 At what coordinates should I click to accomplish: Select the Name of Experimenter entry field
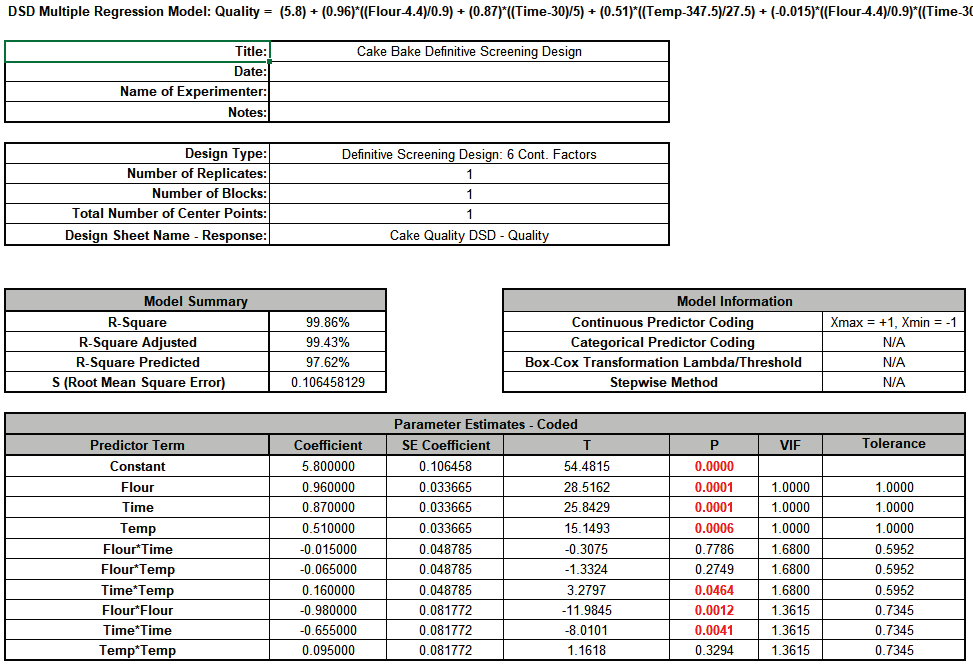pyautogui.click(x=470, y=91)
